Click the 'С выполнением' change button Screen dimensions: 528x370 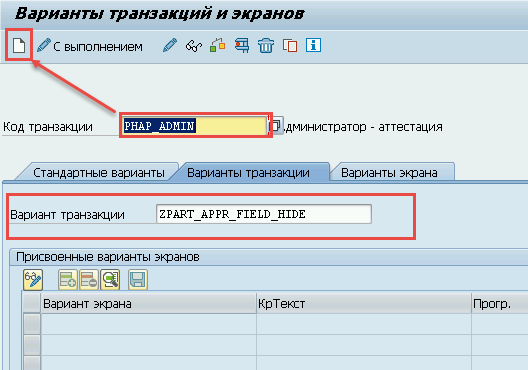point(90,46)
